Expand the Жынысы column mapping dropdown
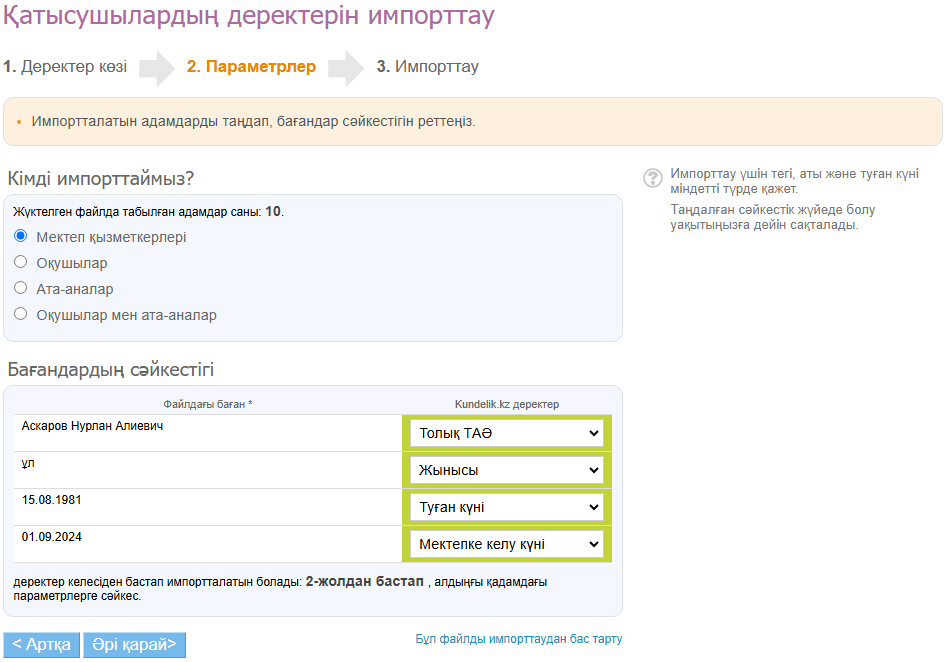 [x=507, y=470]
